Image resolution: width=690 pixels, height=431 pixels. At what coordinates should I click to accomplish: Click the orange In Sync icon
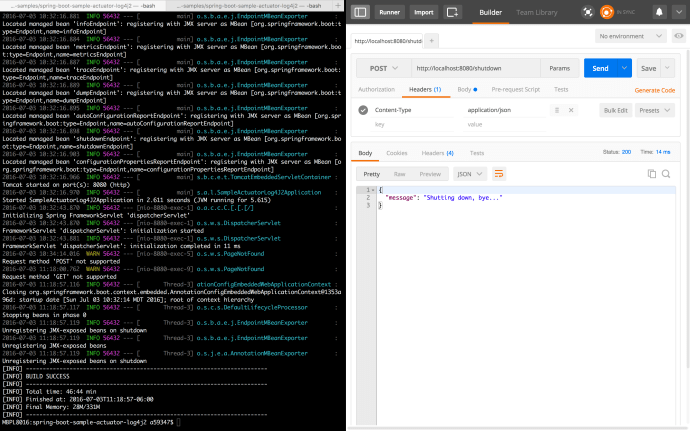tap(606, 12)
